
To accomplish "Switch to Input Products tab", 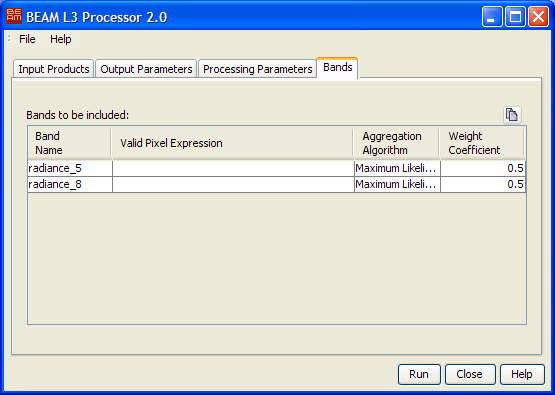I will [53, 69].
